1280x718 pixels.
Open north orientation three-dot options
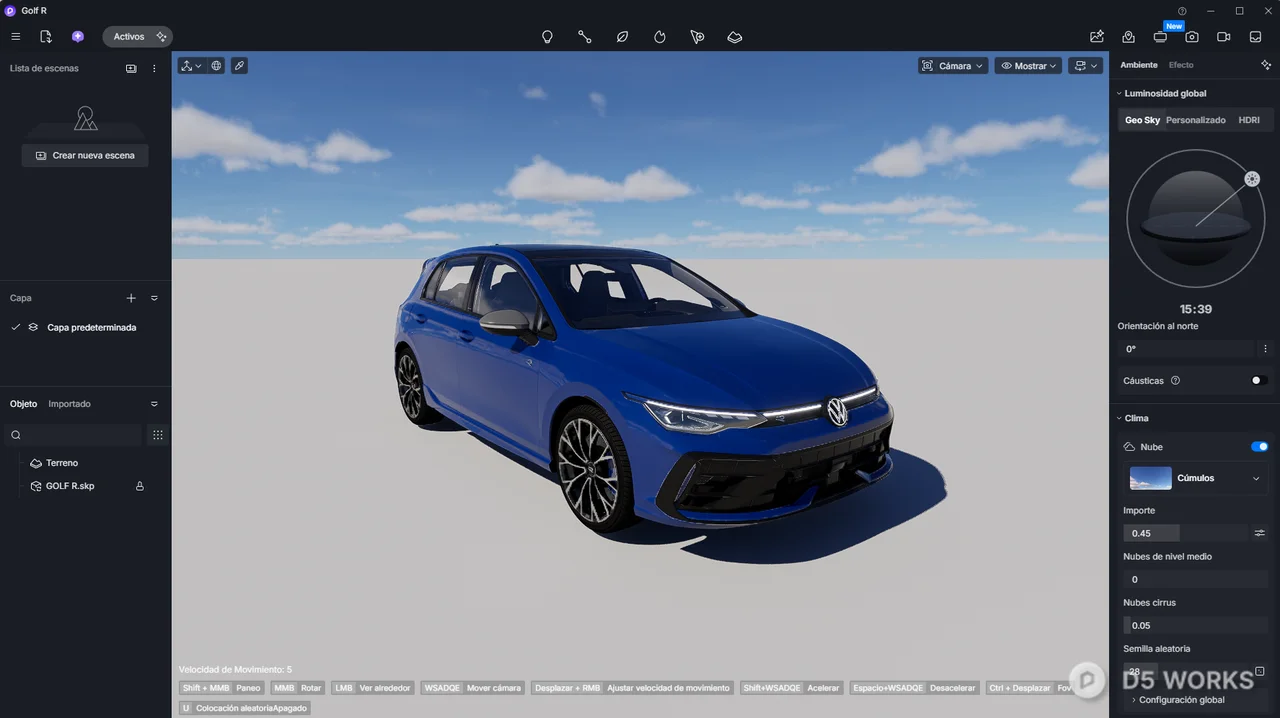(1265, 349)
